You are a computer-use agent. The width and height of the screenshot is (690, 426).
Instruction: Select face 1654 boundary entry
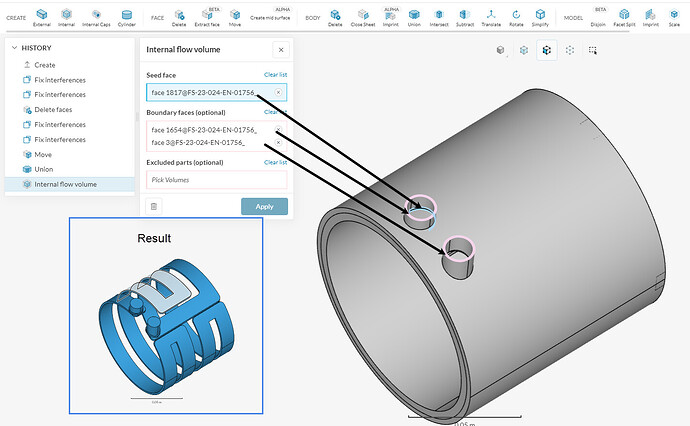(x=204, y=130)
